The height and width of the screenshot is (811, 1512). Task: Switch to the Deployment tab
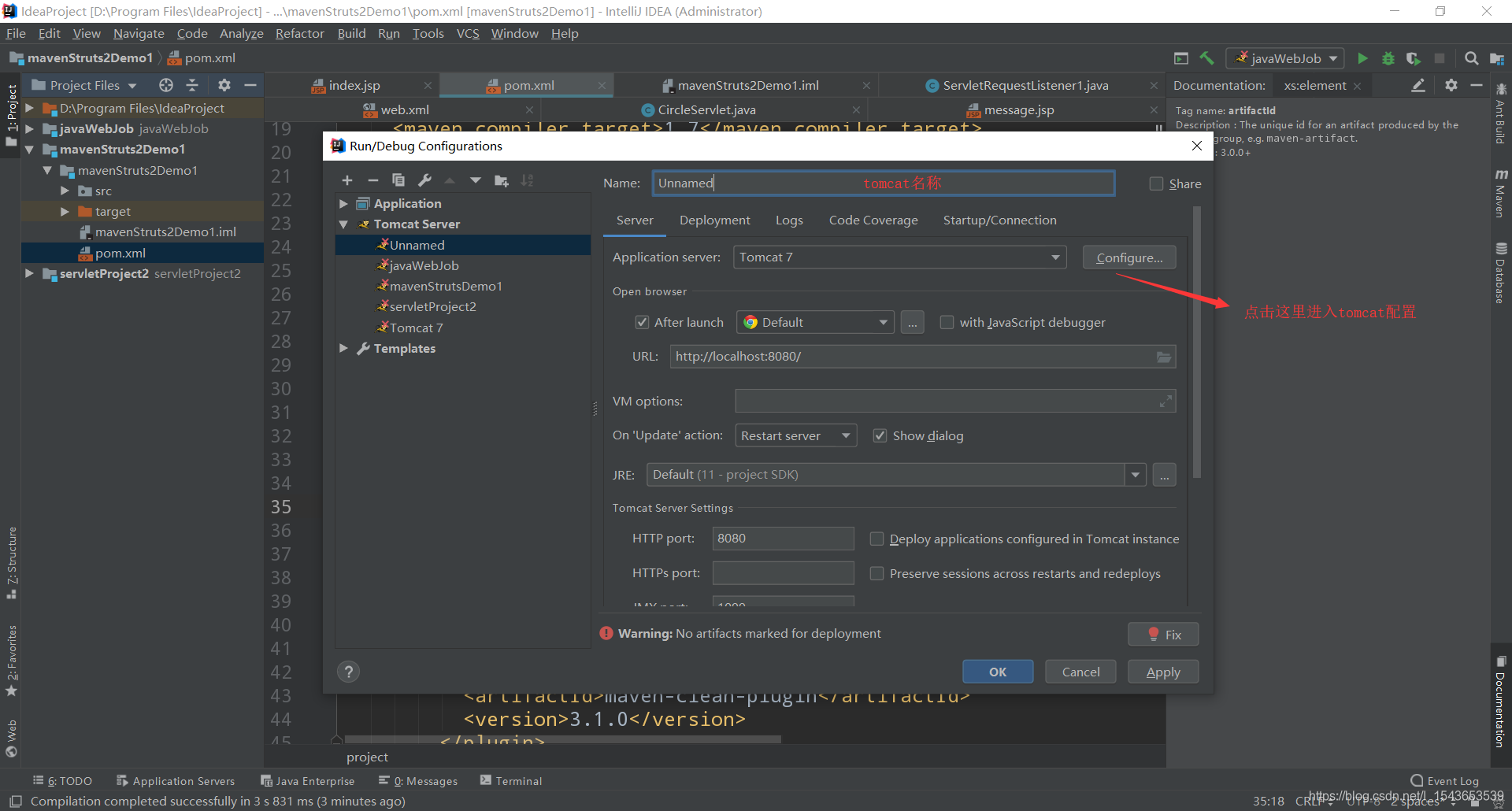pyautogui.click(x=715, y=220)
